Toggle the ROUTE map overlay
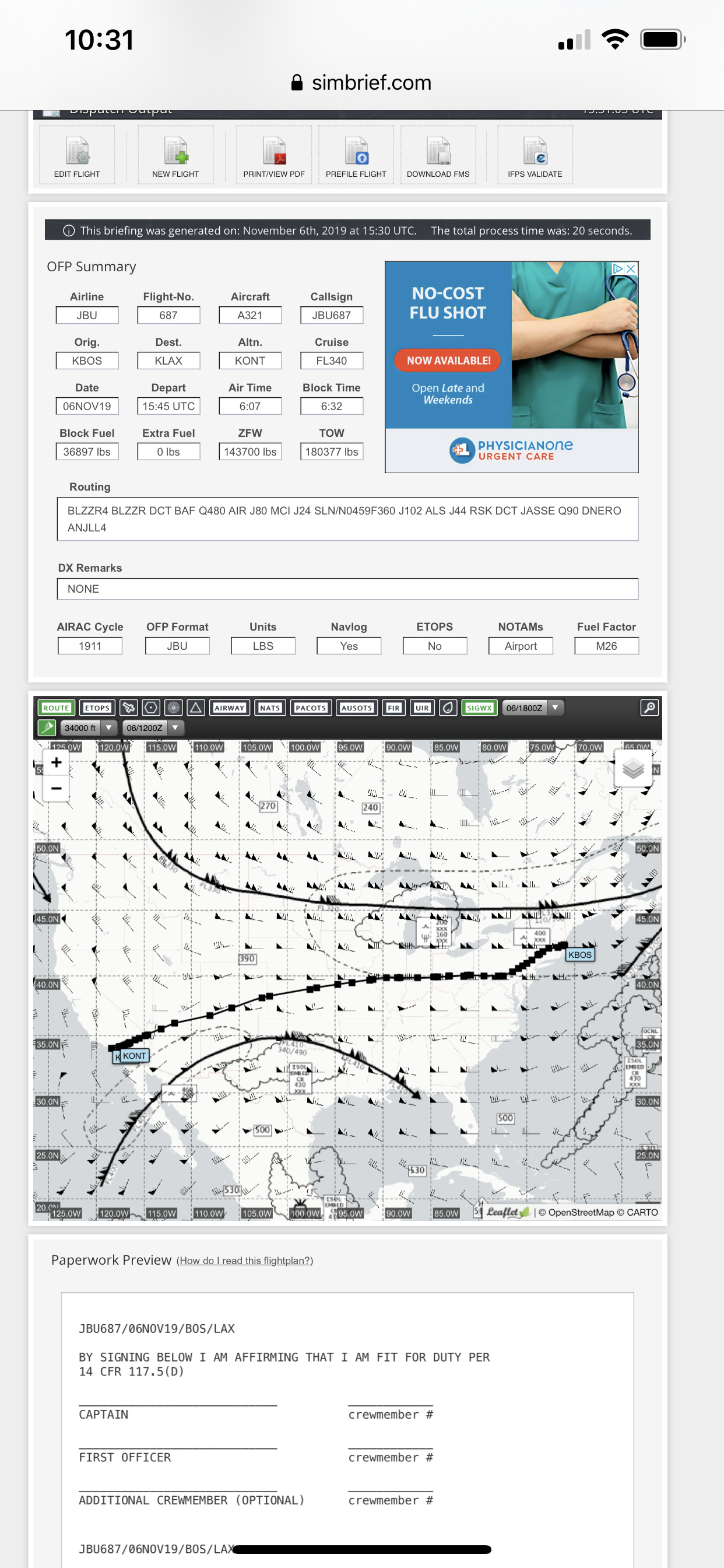 tap(56, 708)
